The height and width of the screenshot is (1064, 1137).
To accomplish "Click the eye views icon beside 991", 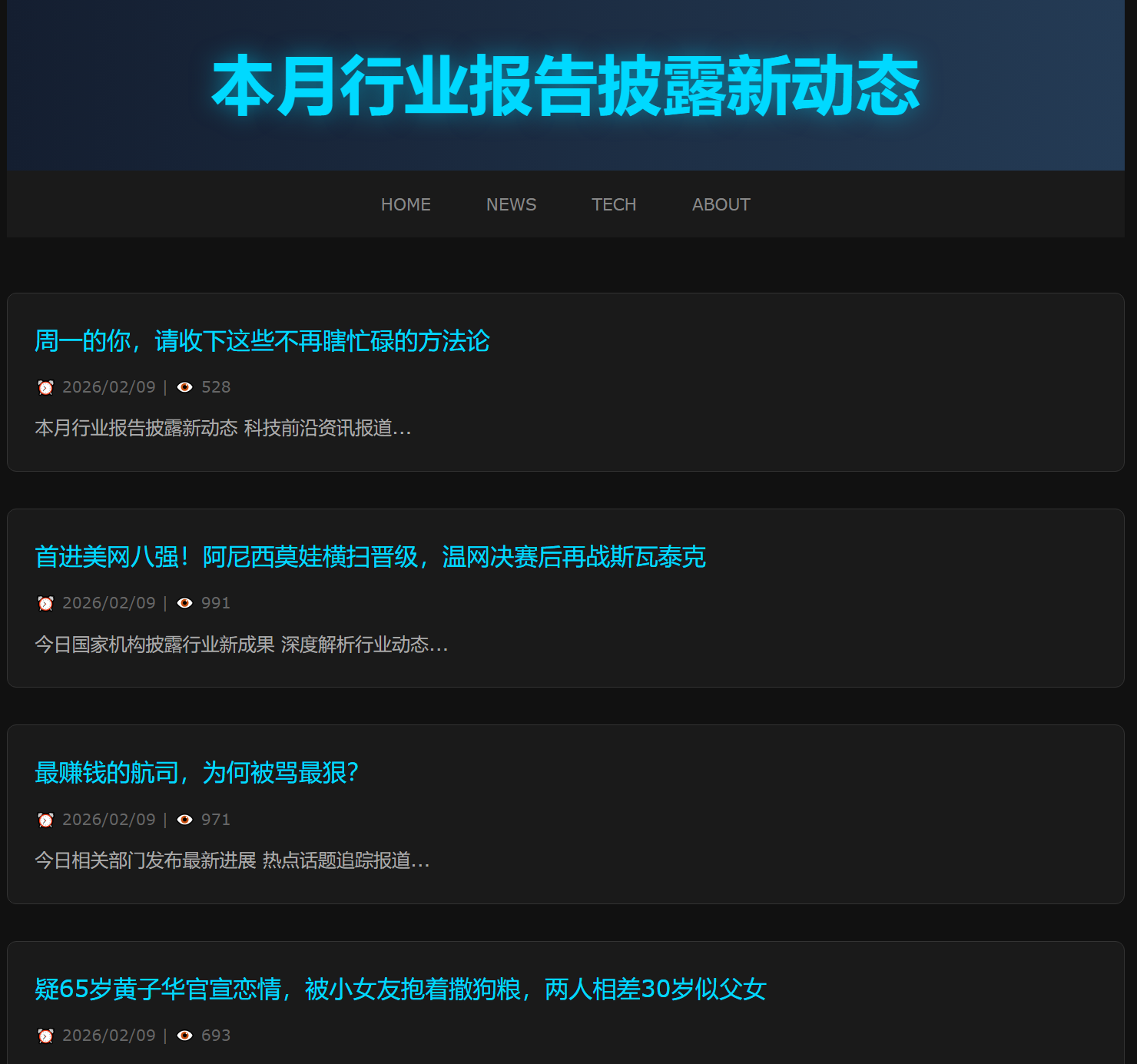I will 184,603.
